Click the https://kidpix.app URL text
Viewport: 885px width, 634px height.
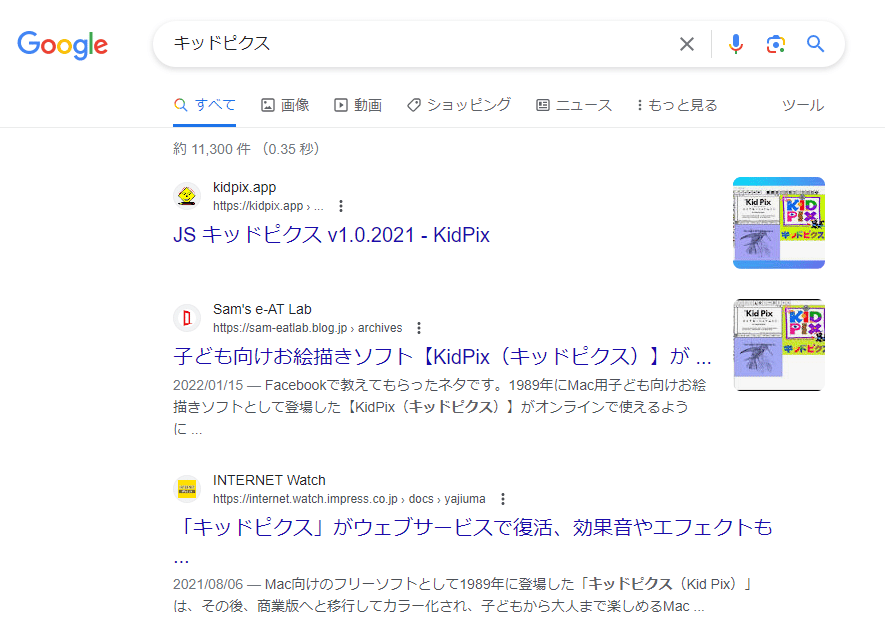268,206
